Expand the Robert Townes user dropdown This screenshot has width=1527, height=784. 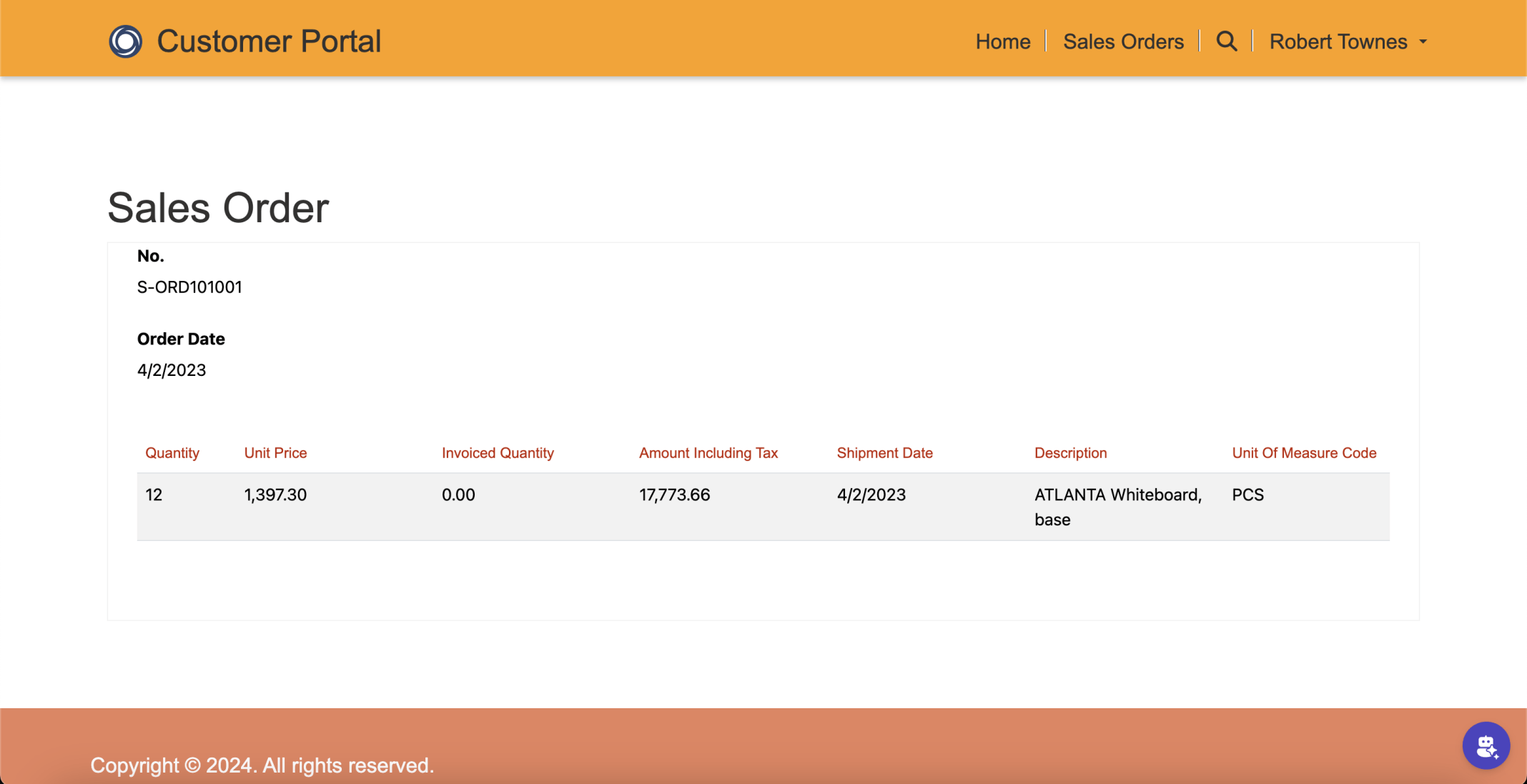tap(1338, 41)
